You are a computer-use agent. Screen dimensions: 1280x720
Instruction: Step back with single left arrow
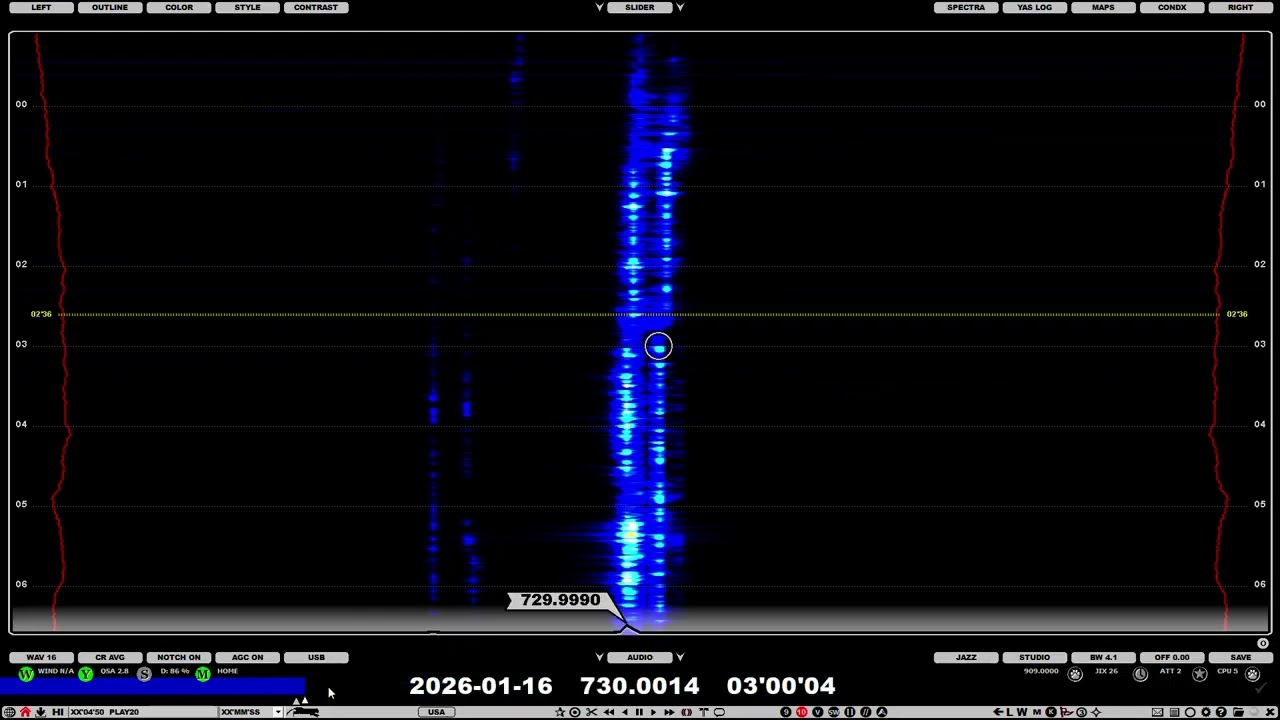[625, 712]
